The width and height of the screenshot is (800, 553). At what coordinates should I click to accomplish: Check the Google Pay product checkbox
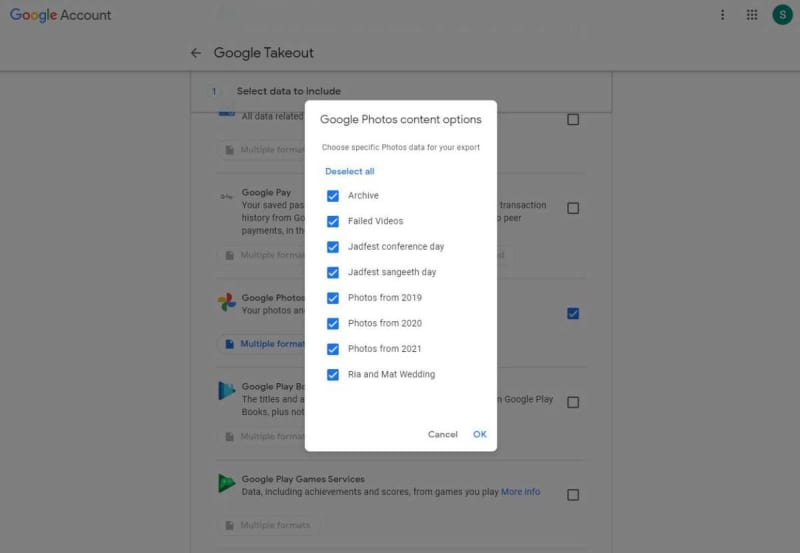(573, 208)
